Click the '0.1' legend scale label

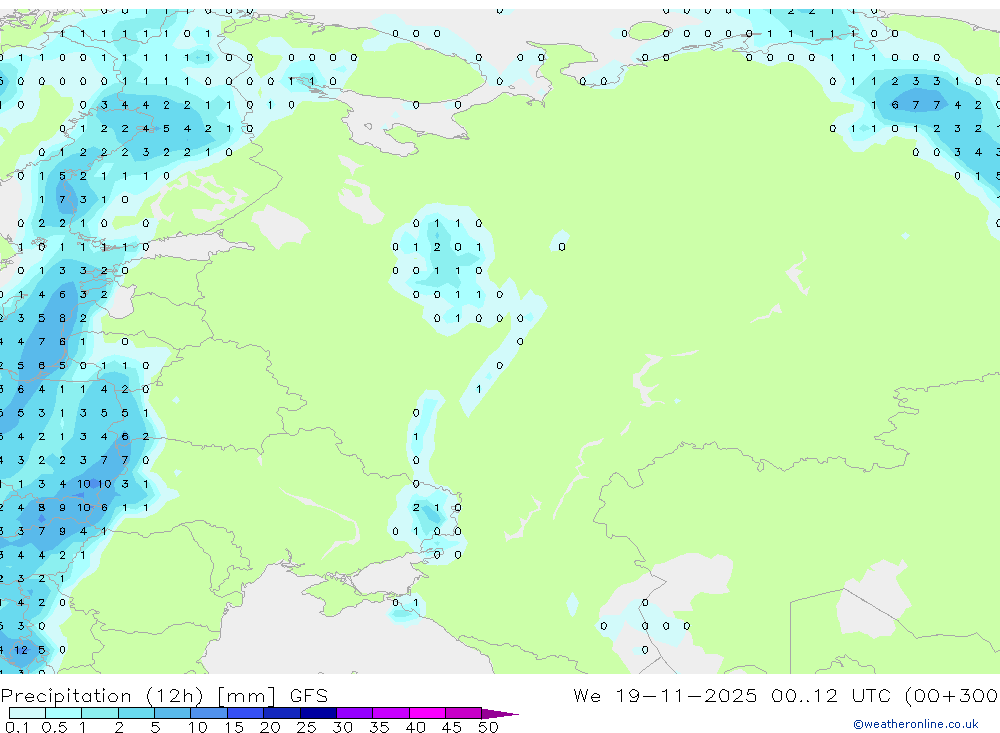17,727
